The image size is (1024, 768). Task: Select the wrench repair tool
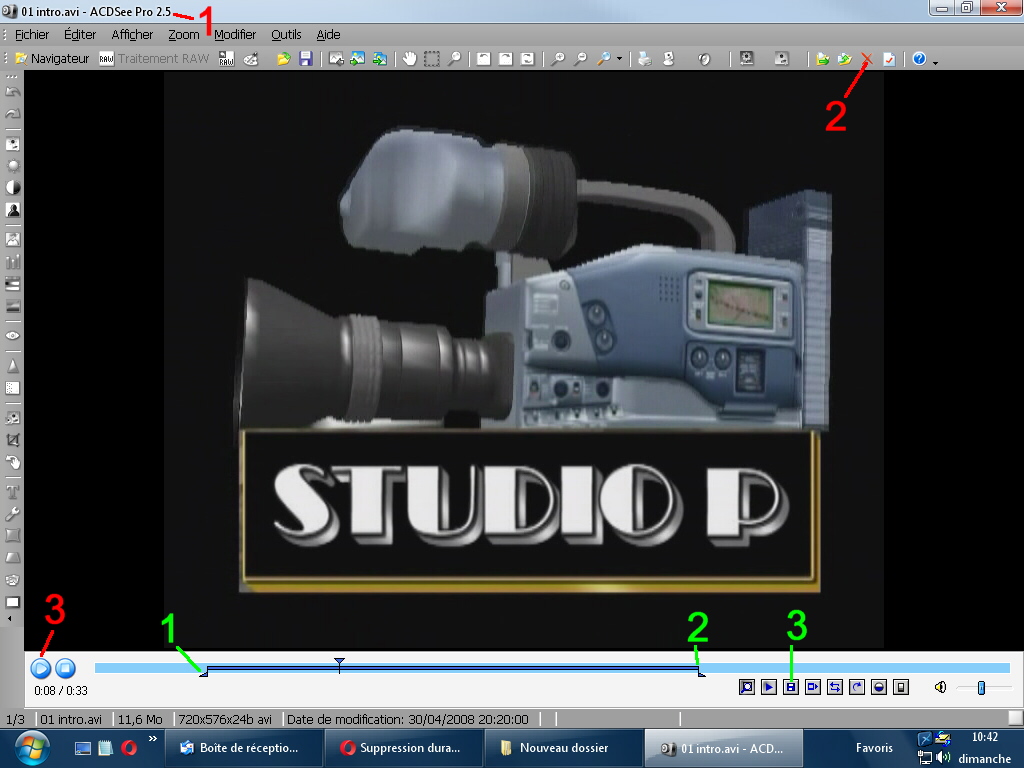click(12, 514)
